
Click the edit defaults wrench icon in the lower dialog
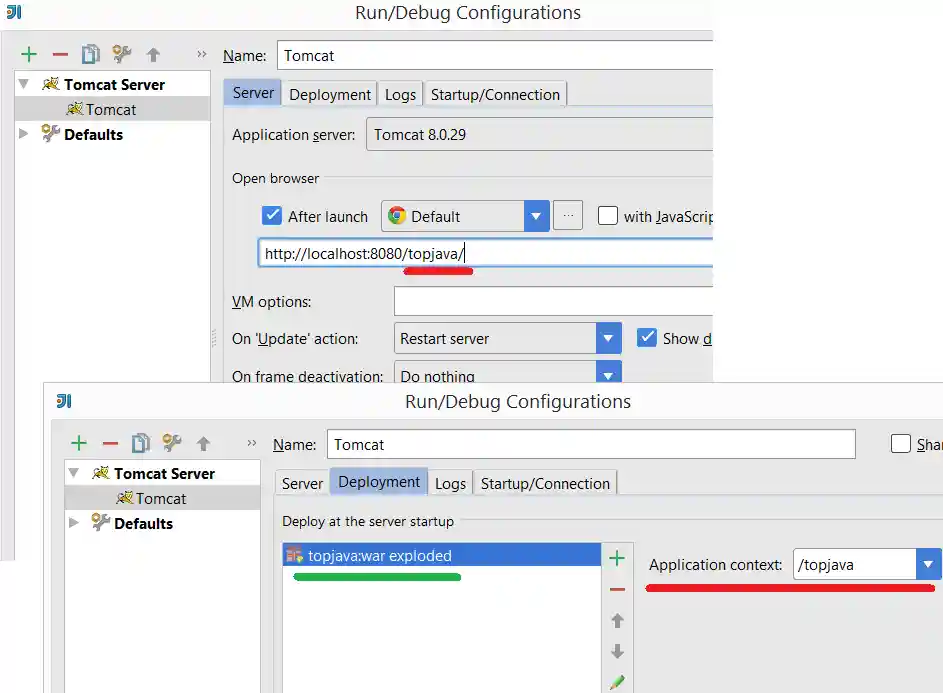coord(172,443)
